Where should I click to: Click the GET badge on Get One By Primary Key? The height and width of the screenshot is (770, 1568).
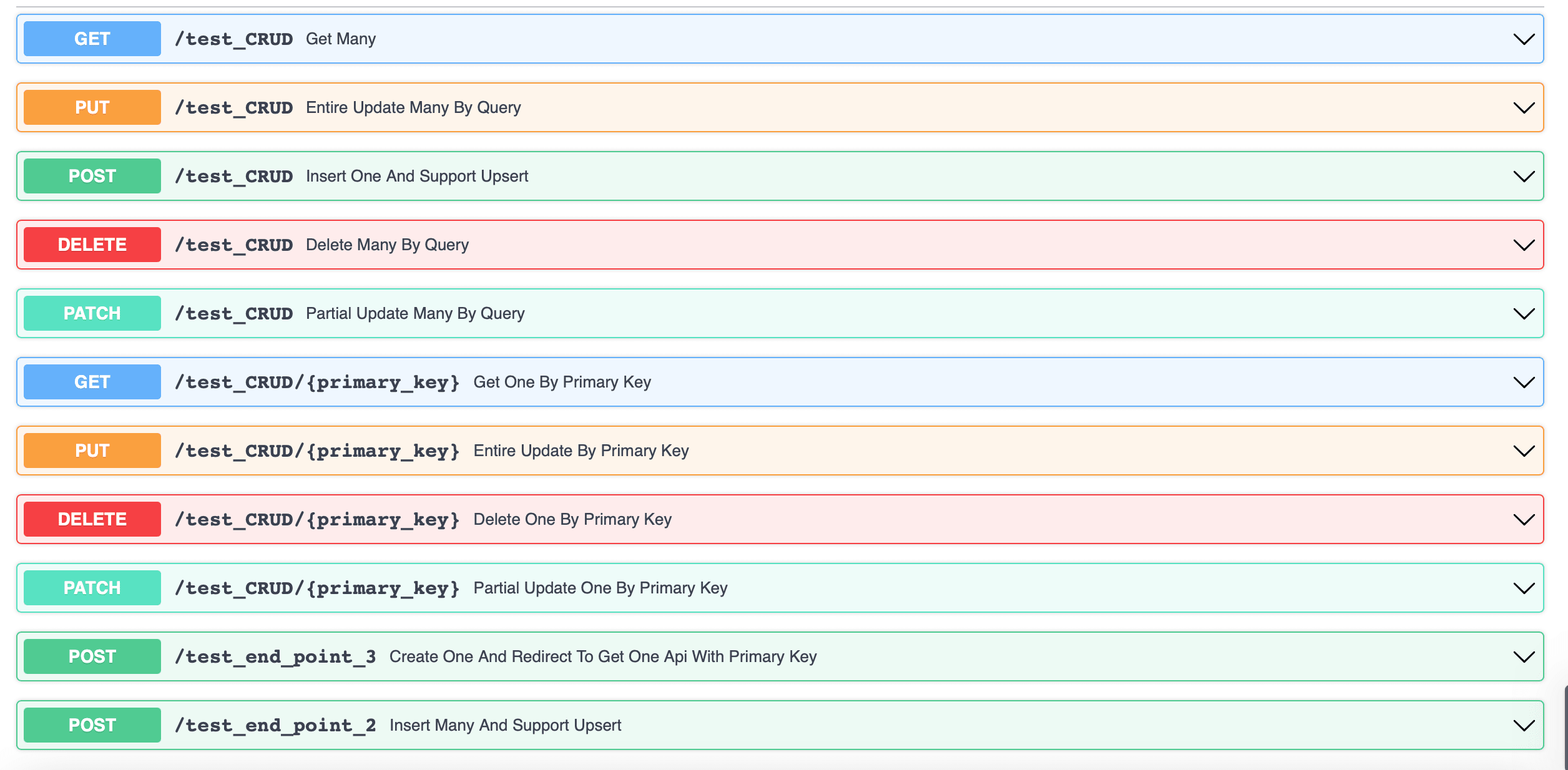(92, 381)
